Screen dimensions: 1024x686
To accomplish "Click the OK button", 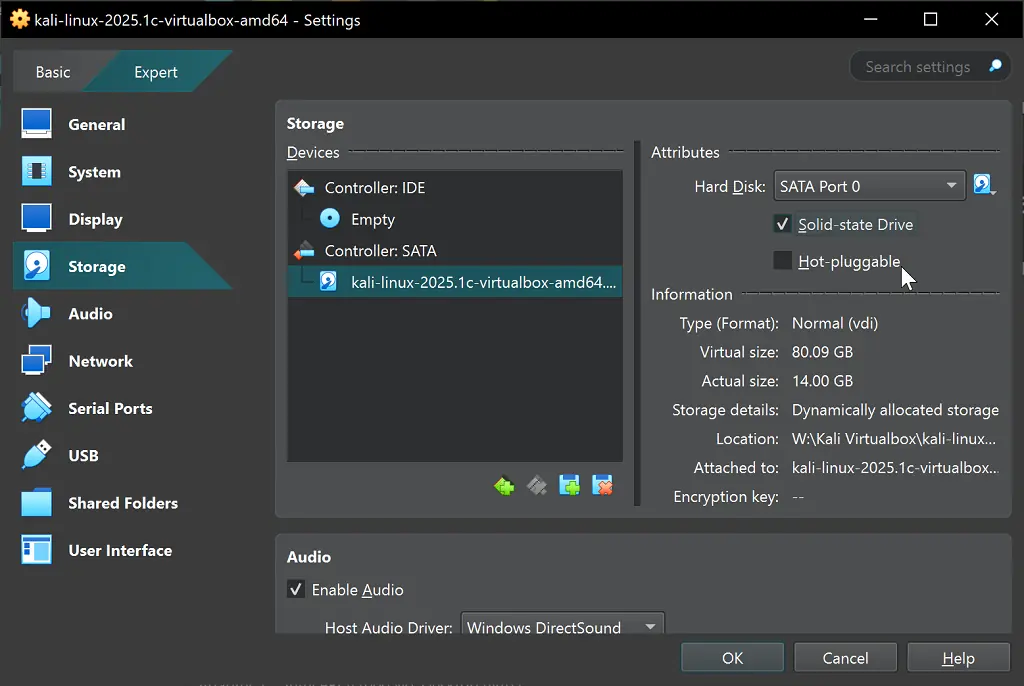I will pyautogui.click(x=732, y=658).
